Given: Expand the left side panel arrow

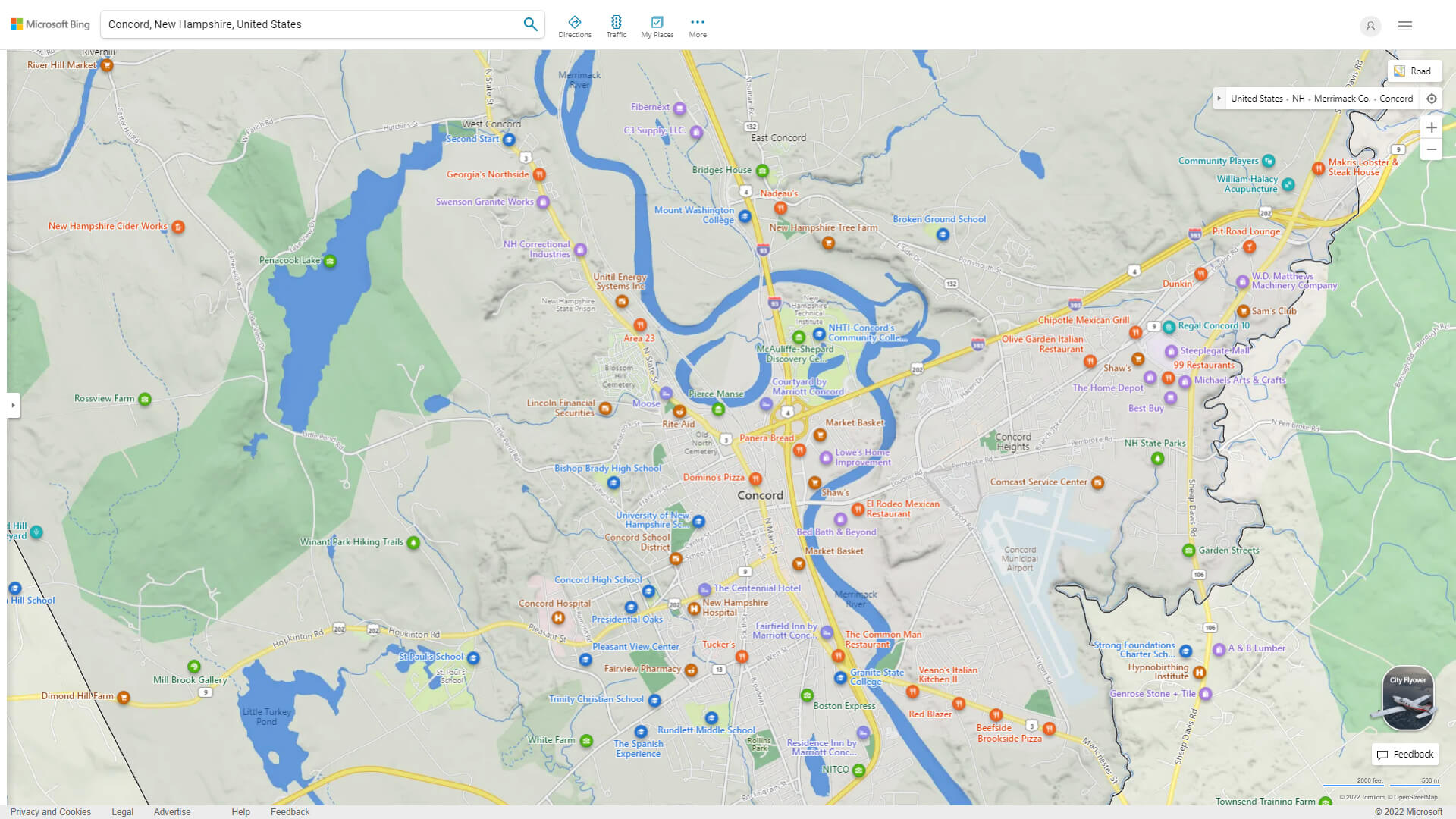Looking at the screenshot, I should (13, 405).
